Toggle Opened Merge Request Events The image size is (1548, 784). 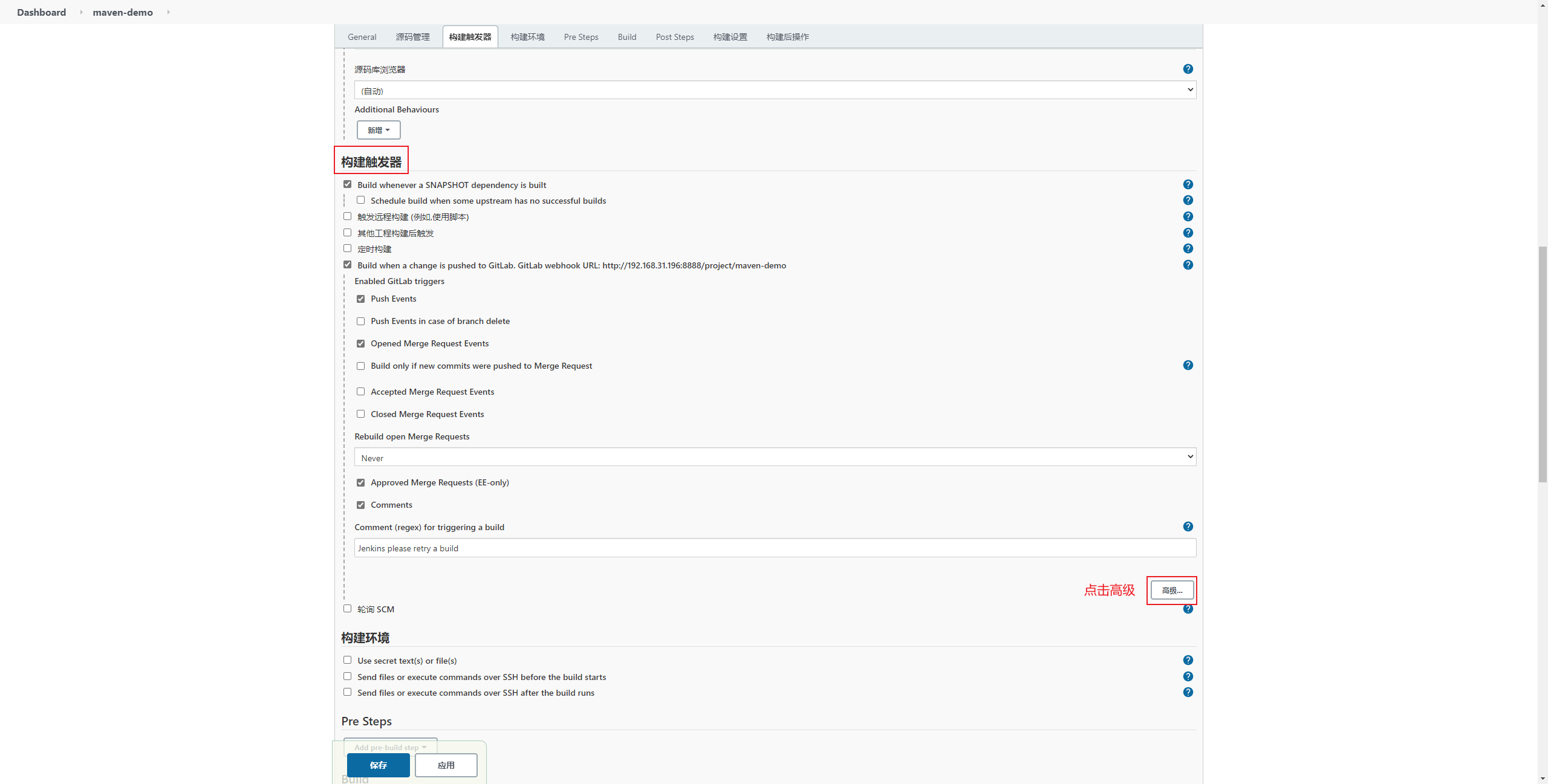coord(360,343)
